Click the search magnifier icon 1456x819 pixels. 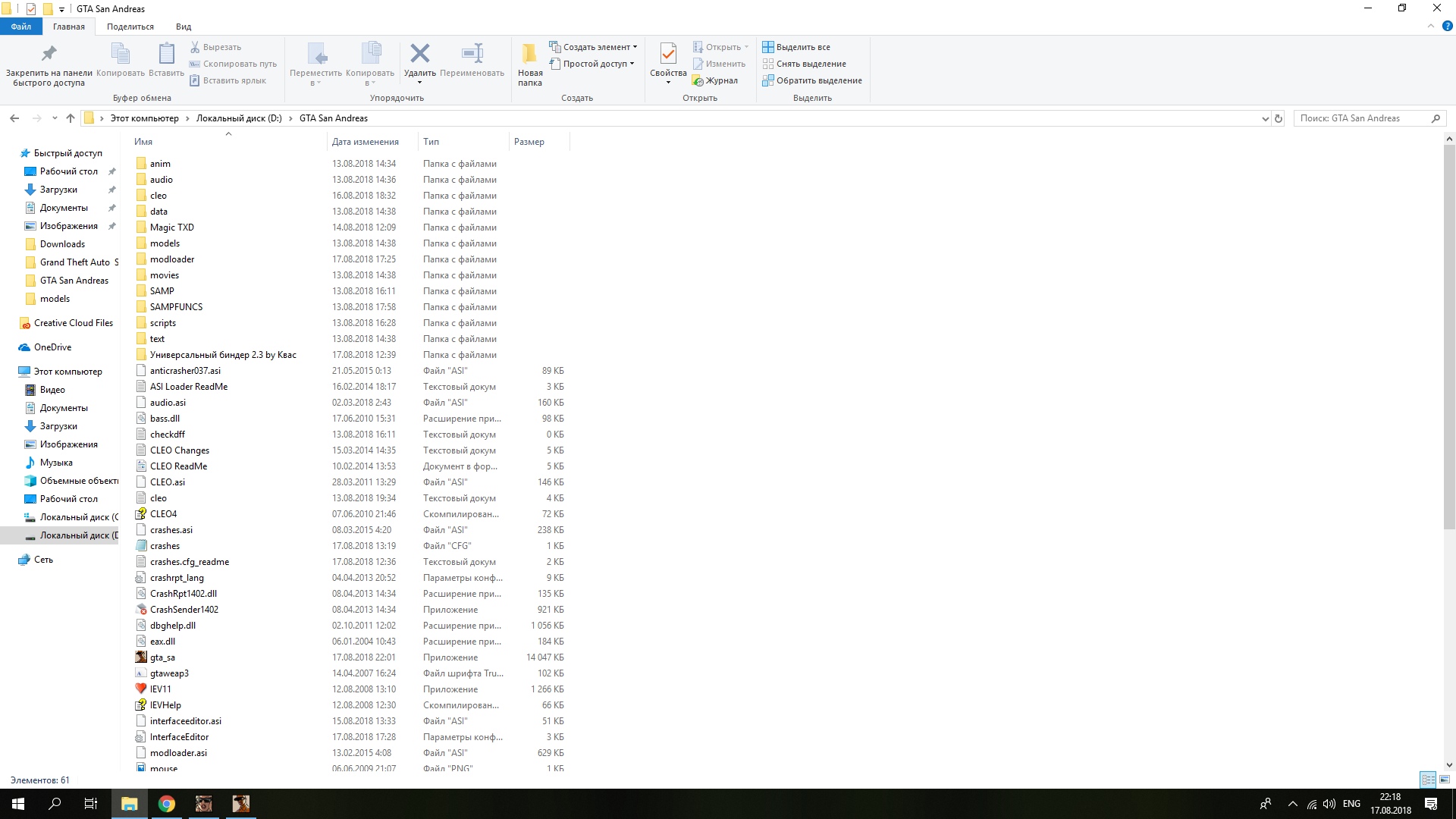[x=1436, y=118]
